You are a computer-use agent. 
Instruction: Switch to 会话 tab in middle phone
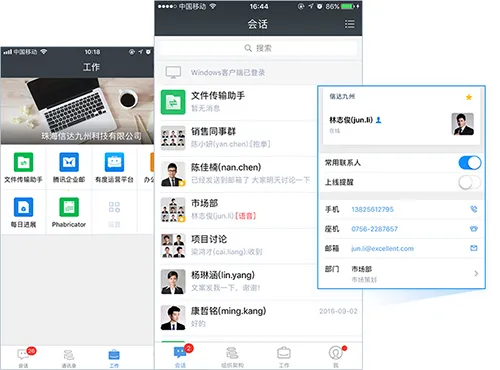click(181, 356)
